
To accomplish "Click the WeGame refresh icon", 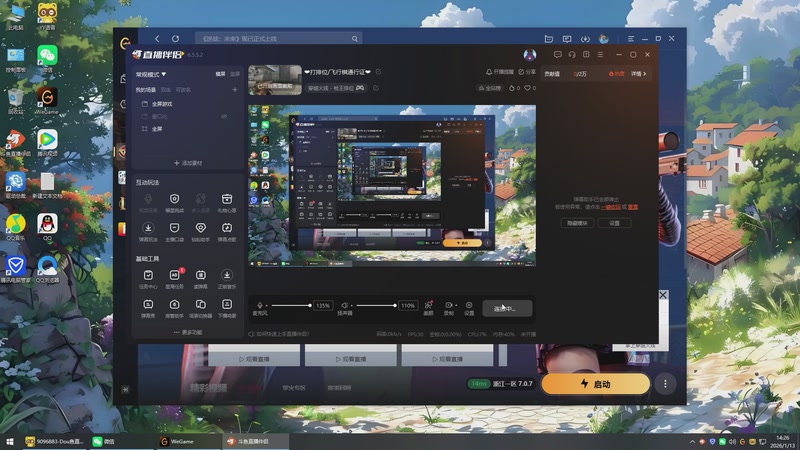I will point(176,38).
